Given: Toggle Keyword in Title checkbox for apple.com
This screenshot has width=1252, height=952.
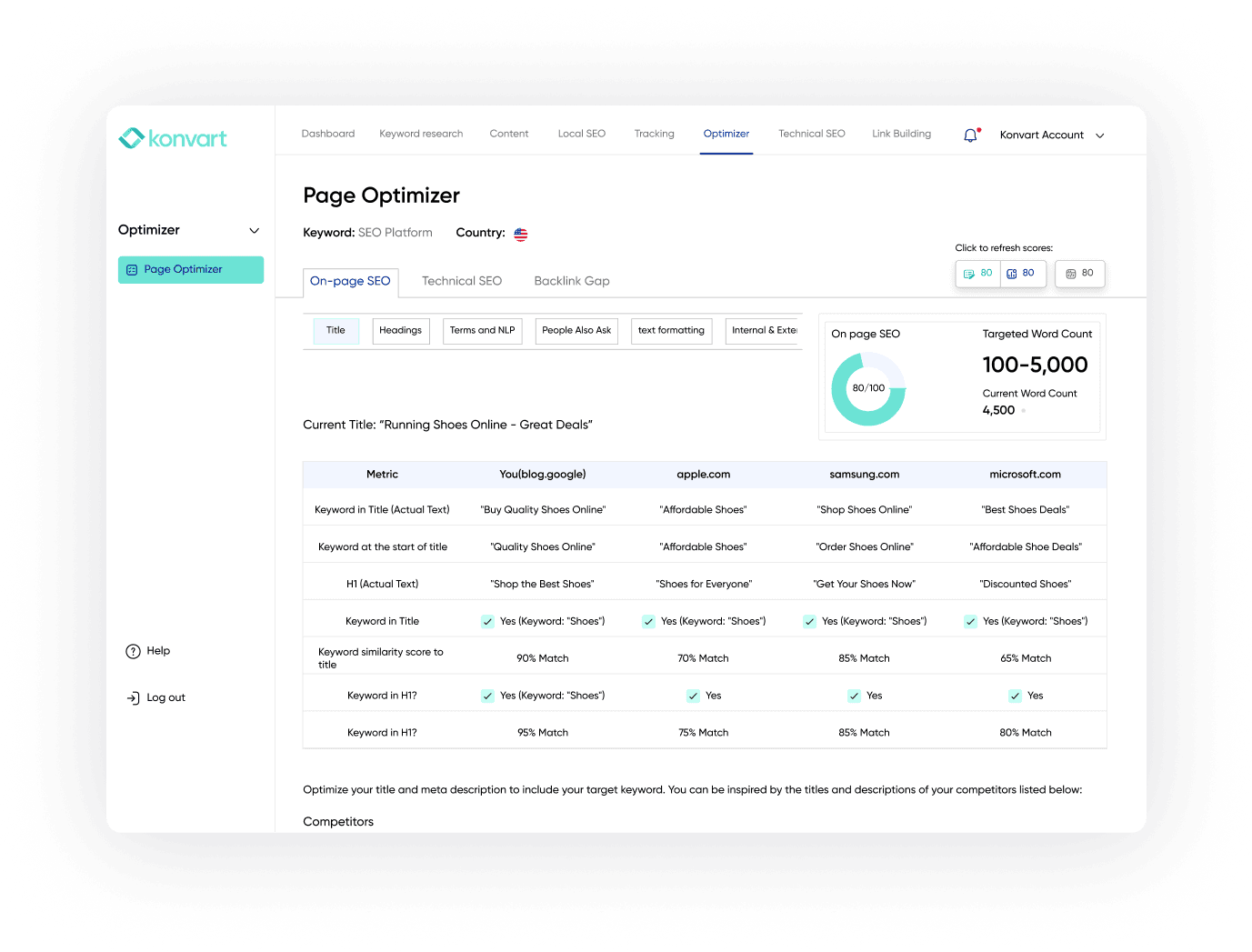Looking at the screenshot, I should 648,622.
